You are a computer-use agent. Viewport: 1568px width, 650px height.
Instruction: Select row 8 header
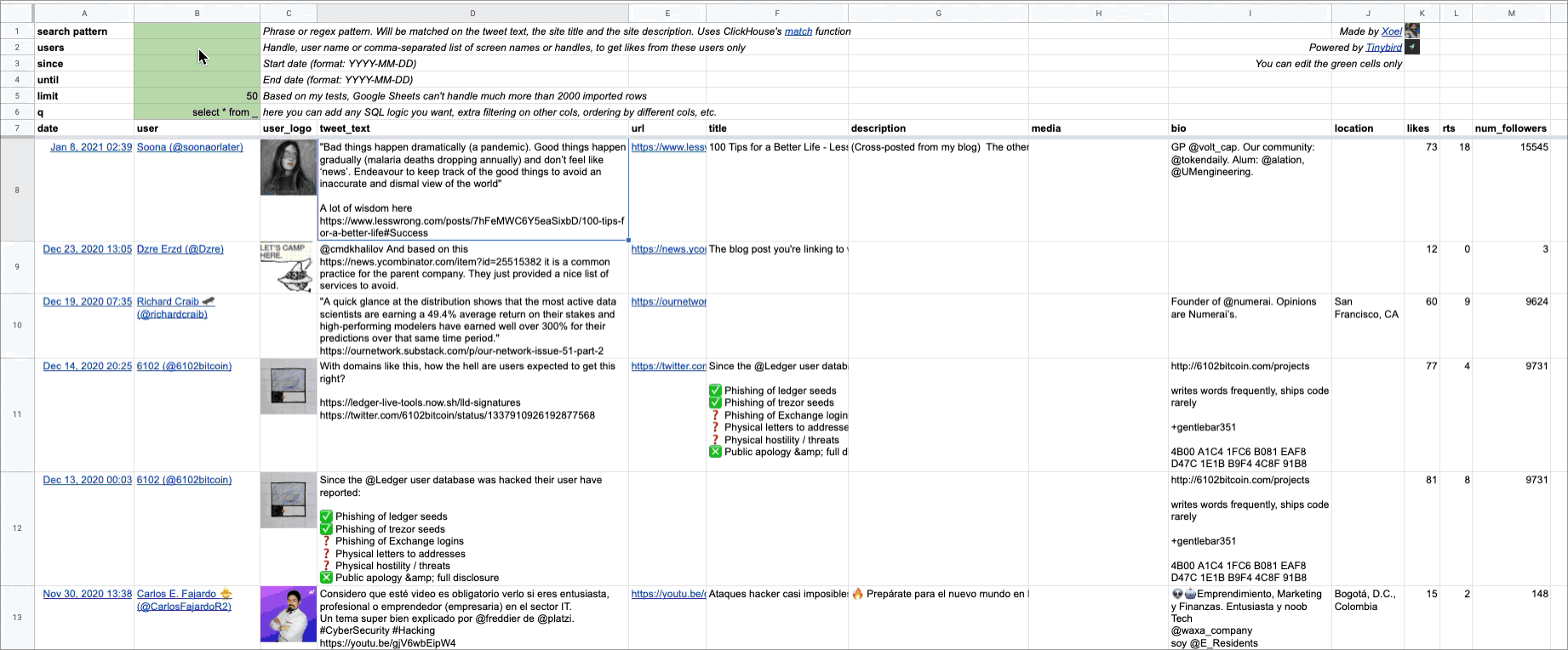[17, 190]
